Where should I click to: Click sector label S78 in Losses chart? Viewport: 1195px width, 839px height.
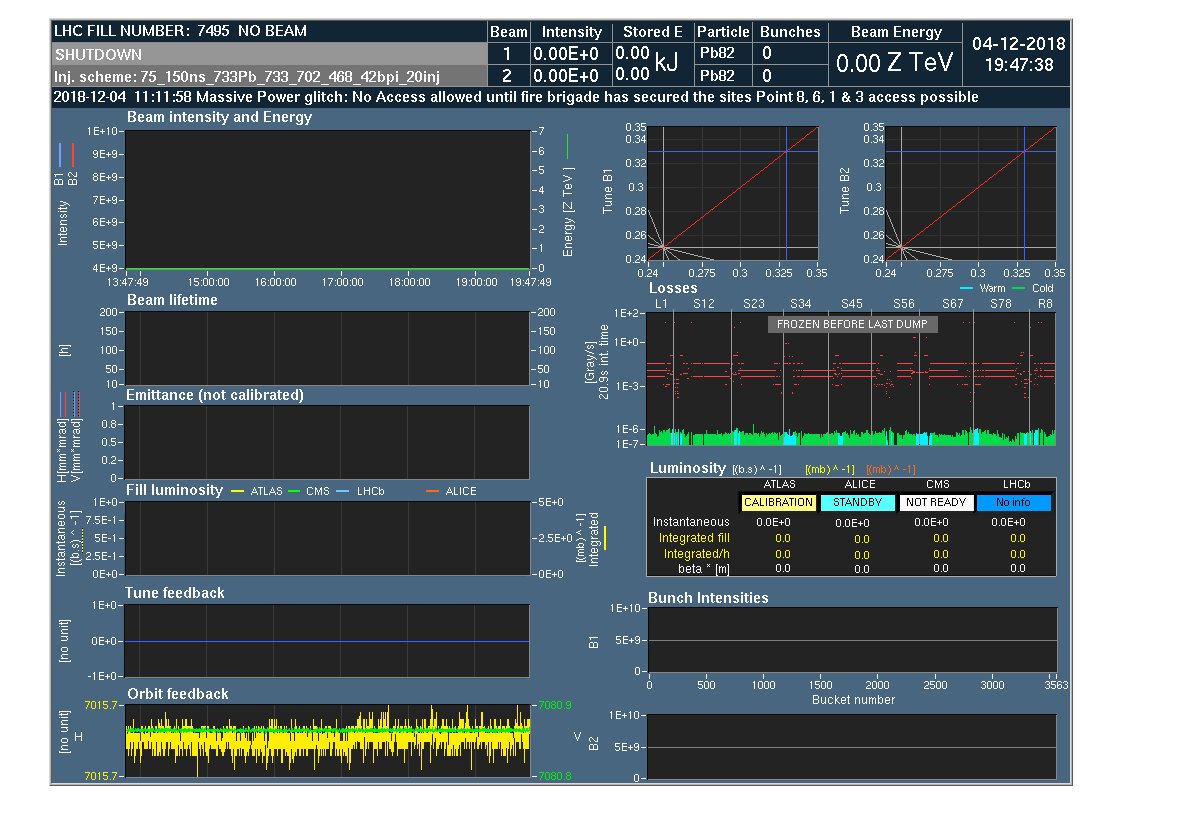tap(1001, 303)
